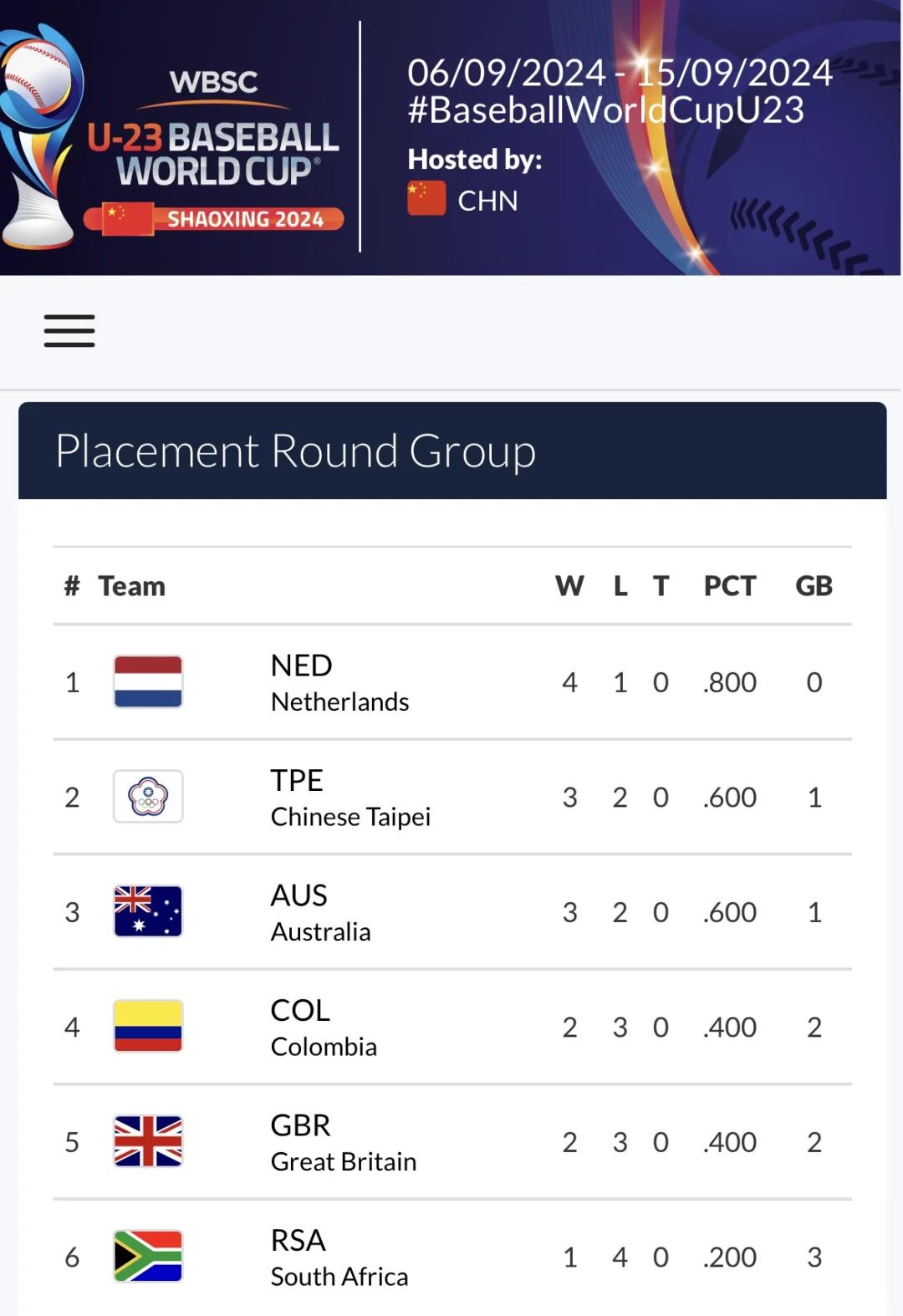The image size is (903, 1316).
Task: Open the AUS Australia team link
Action: [x=320, y=912]
